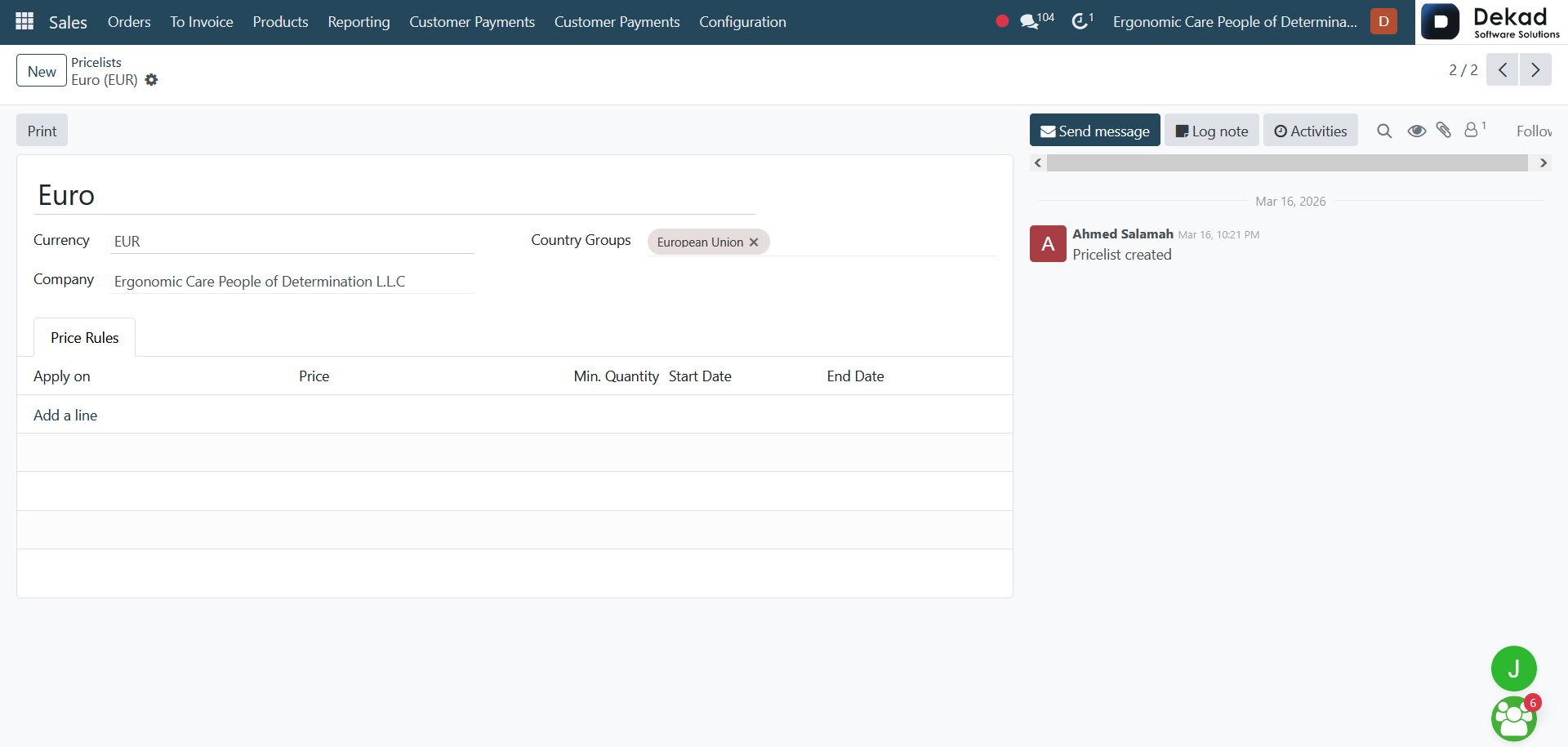This screenshot has height=747, width=1568.
Task: Sort by Min. Quantity column header
Action: 616,376
